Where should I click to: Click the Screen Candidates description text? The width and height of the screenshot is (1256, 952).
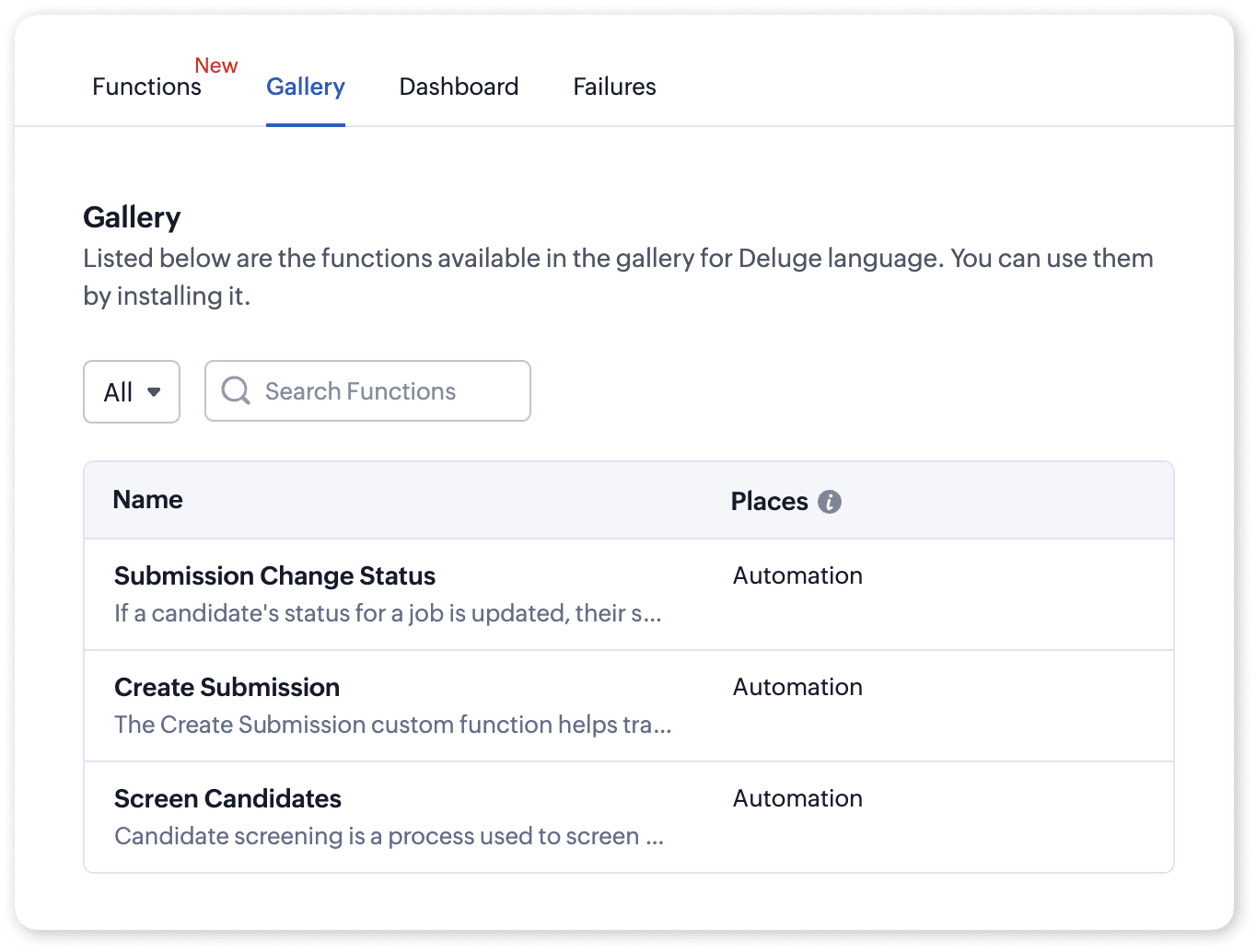coord(389,836)
